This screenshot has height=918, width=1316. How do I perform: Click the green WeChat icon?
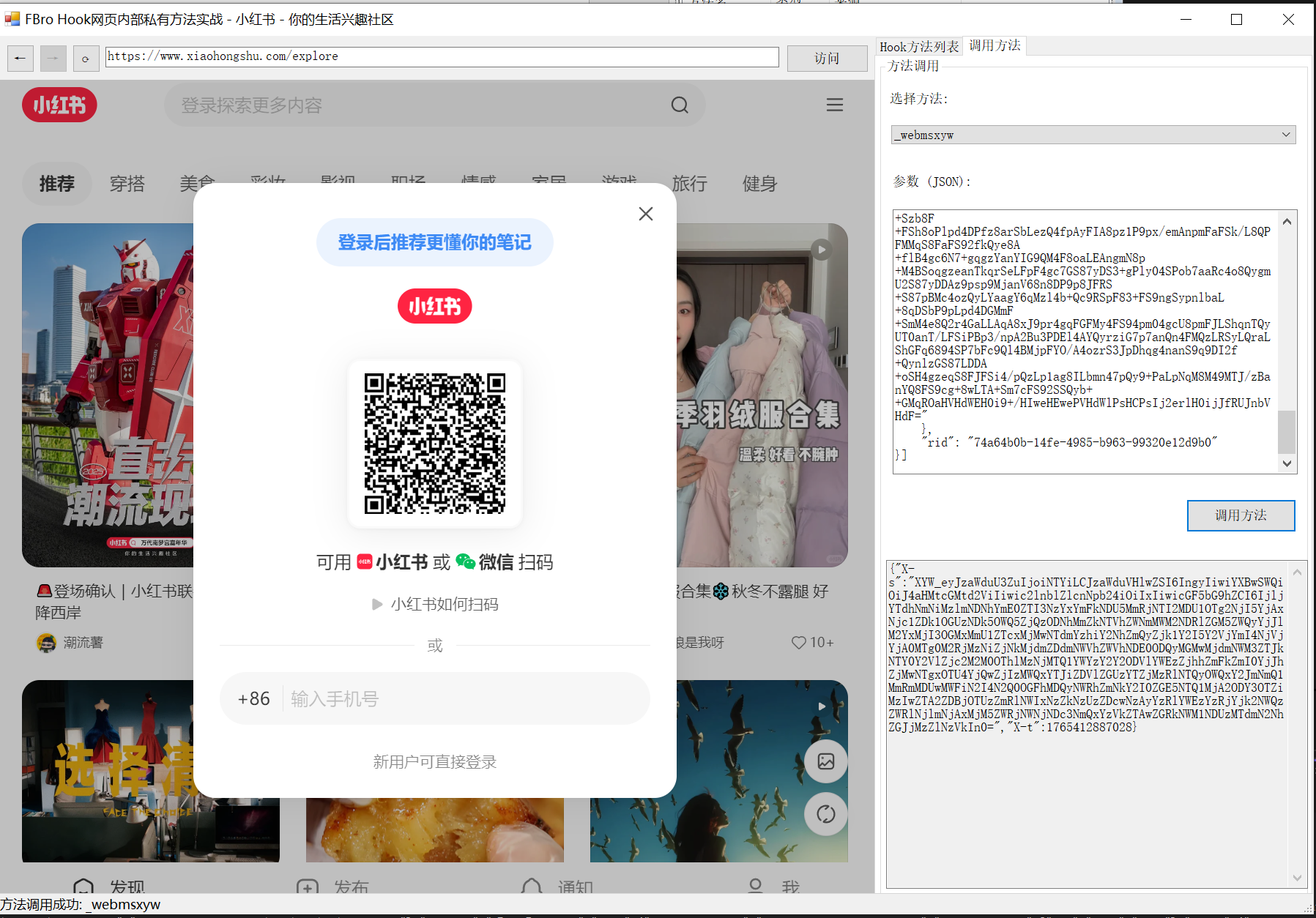tap(466, 561)
